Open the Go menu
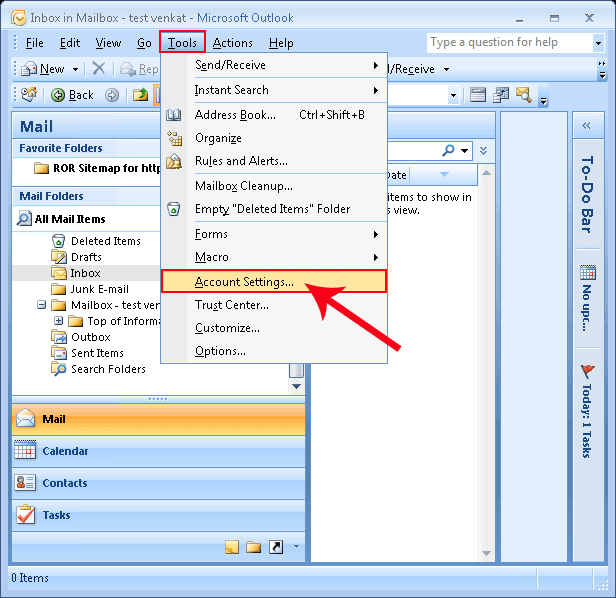 pos(144,43)
